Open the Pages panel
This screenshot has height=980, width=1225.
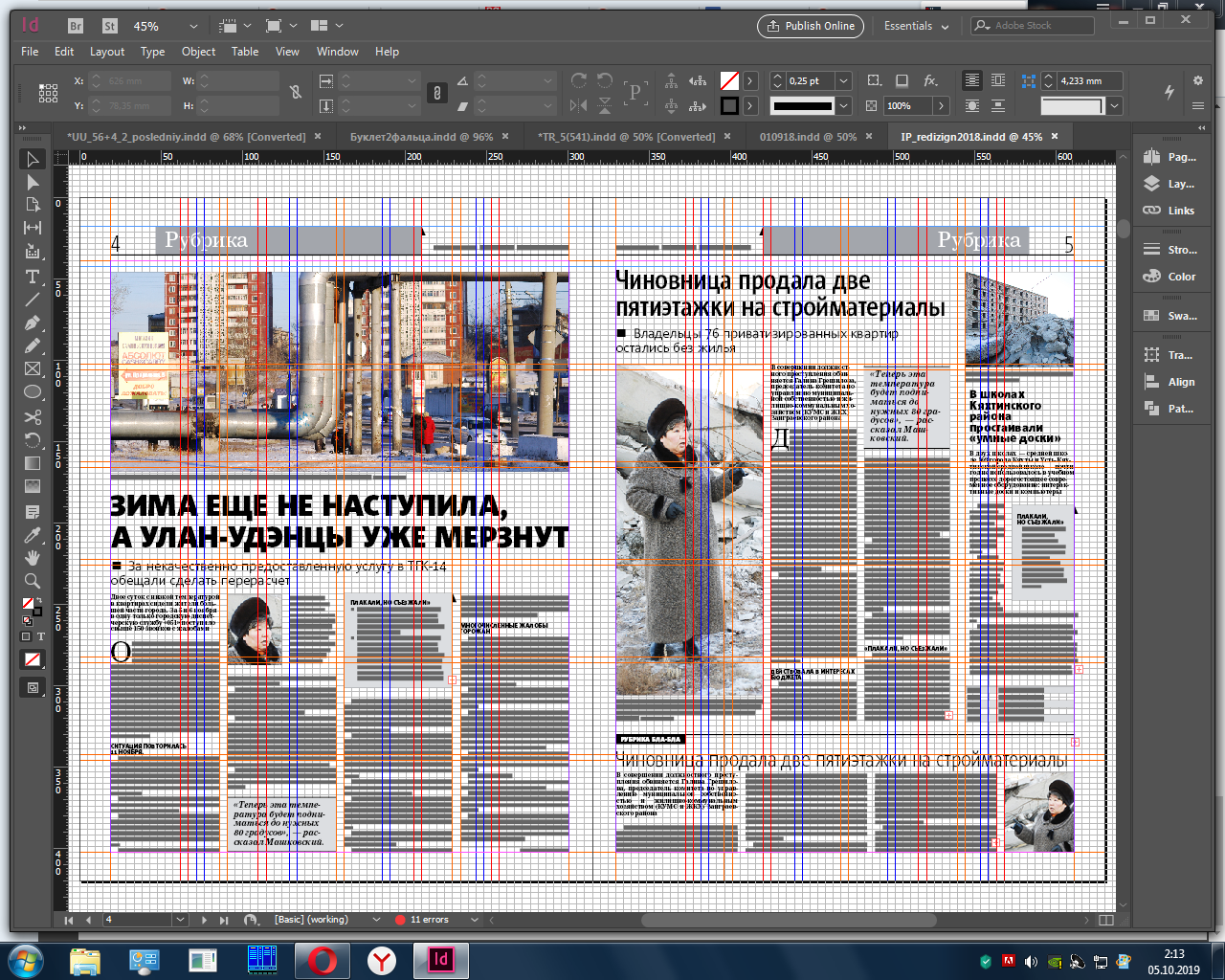point(1170,157)
